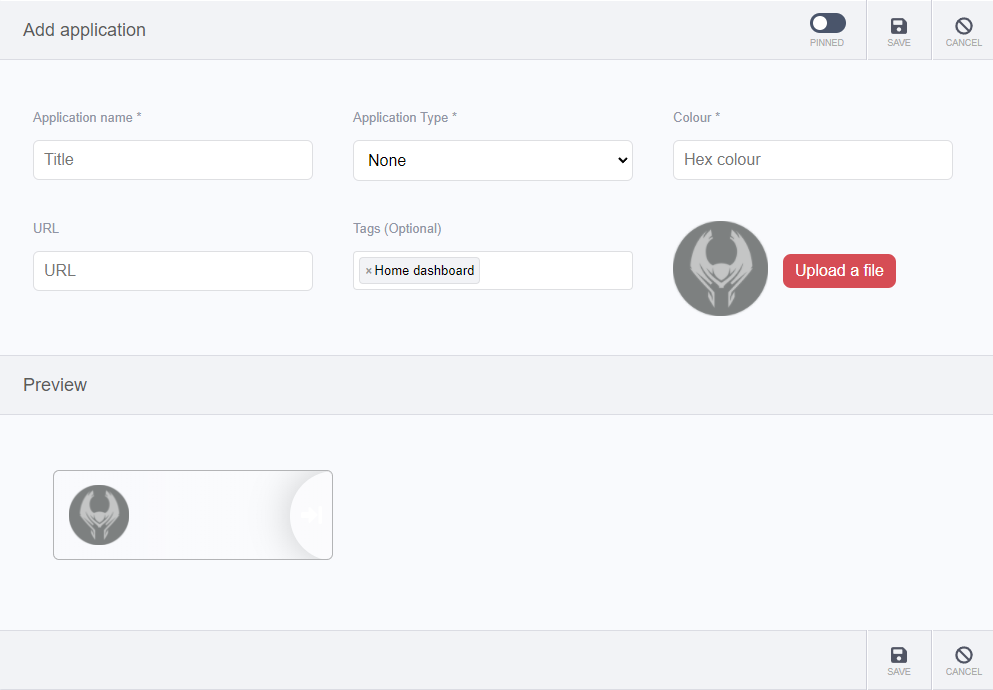This screenshot has width=993, height=690.
Task: Click the Save icon in the bottom footer bar
Action: point(898,655)
